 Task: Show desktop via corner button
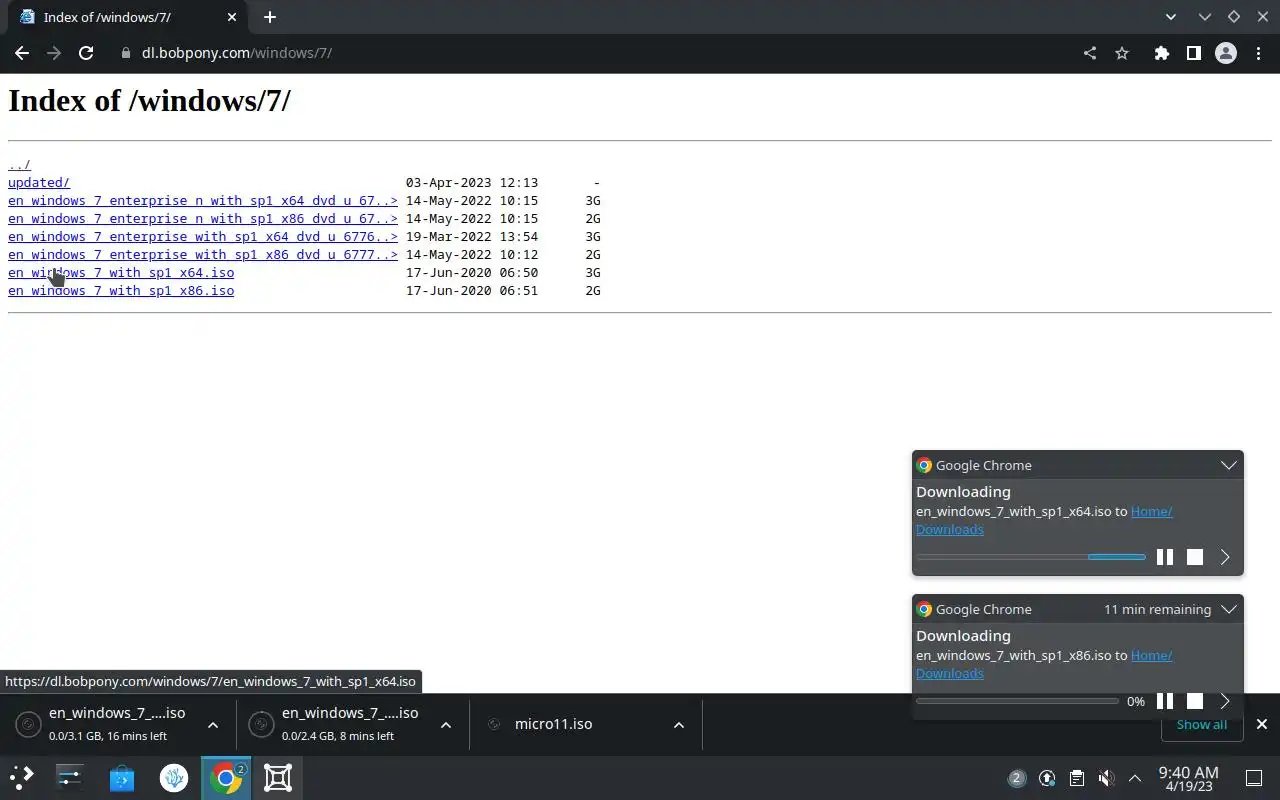[x=1254, y=778]
